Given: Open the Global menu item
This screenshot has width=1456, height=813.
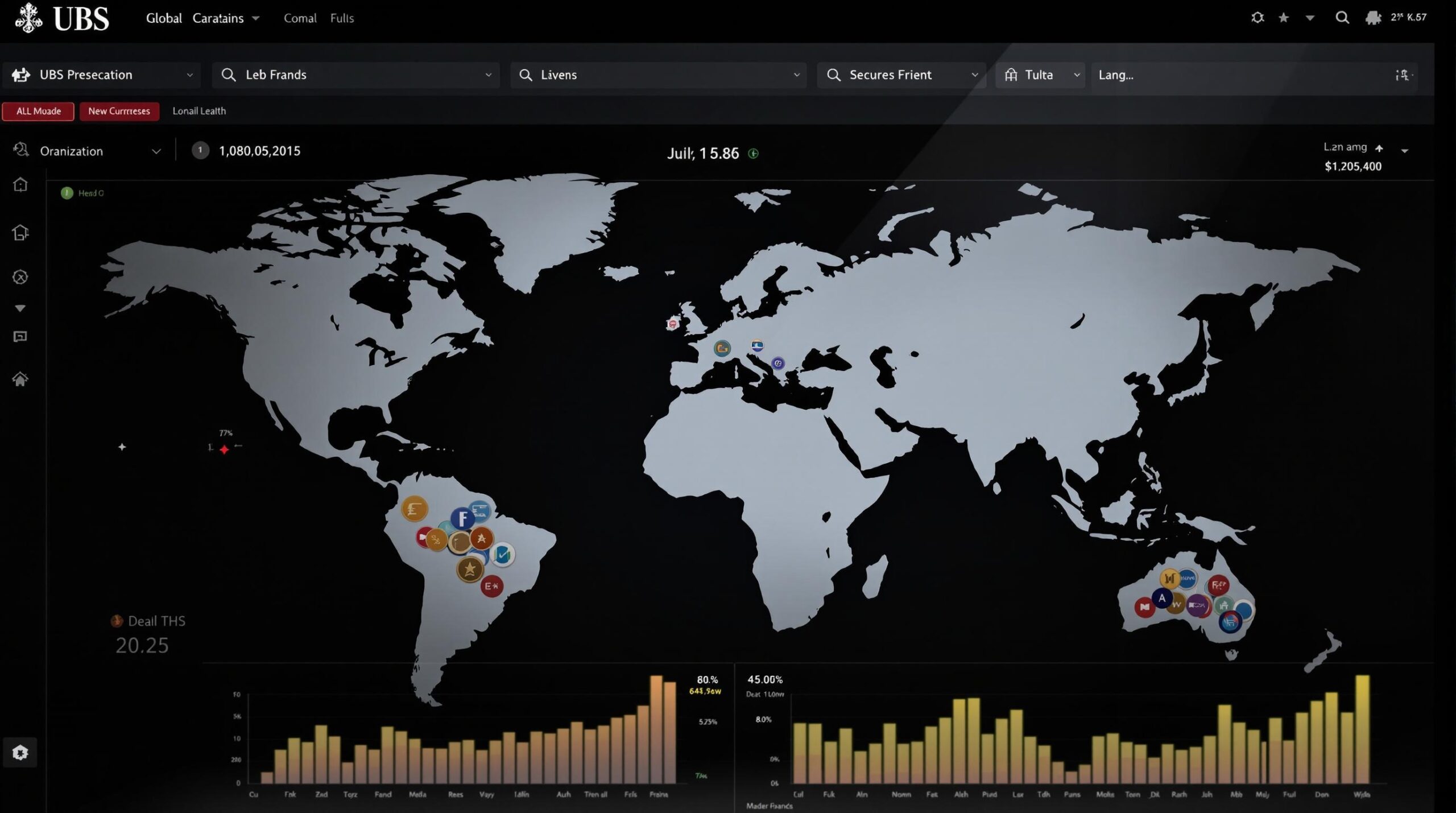Looking at the screenshot, I should tap(164, 18).
